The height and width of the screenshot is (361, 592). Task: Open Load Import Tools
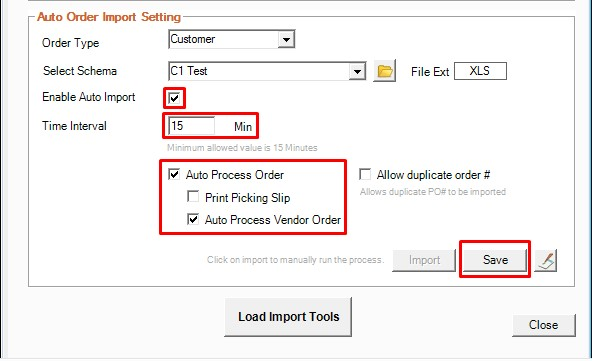point(288,317)
